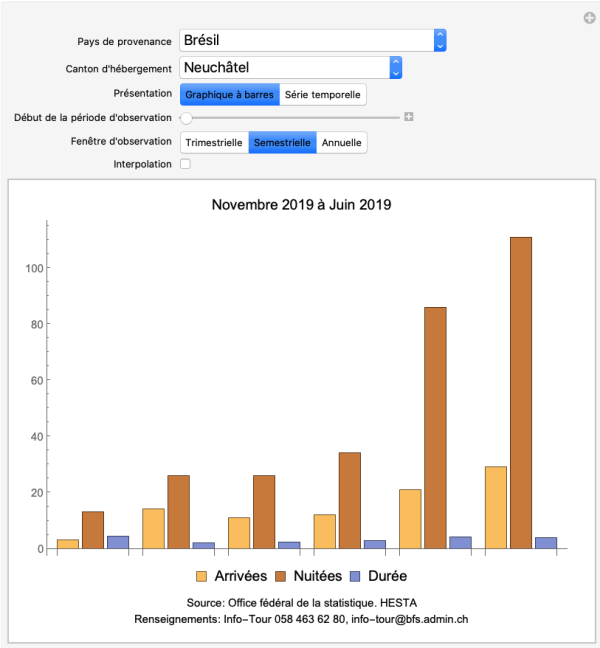Click the observation period slider handle

(x=186, y=118)
